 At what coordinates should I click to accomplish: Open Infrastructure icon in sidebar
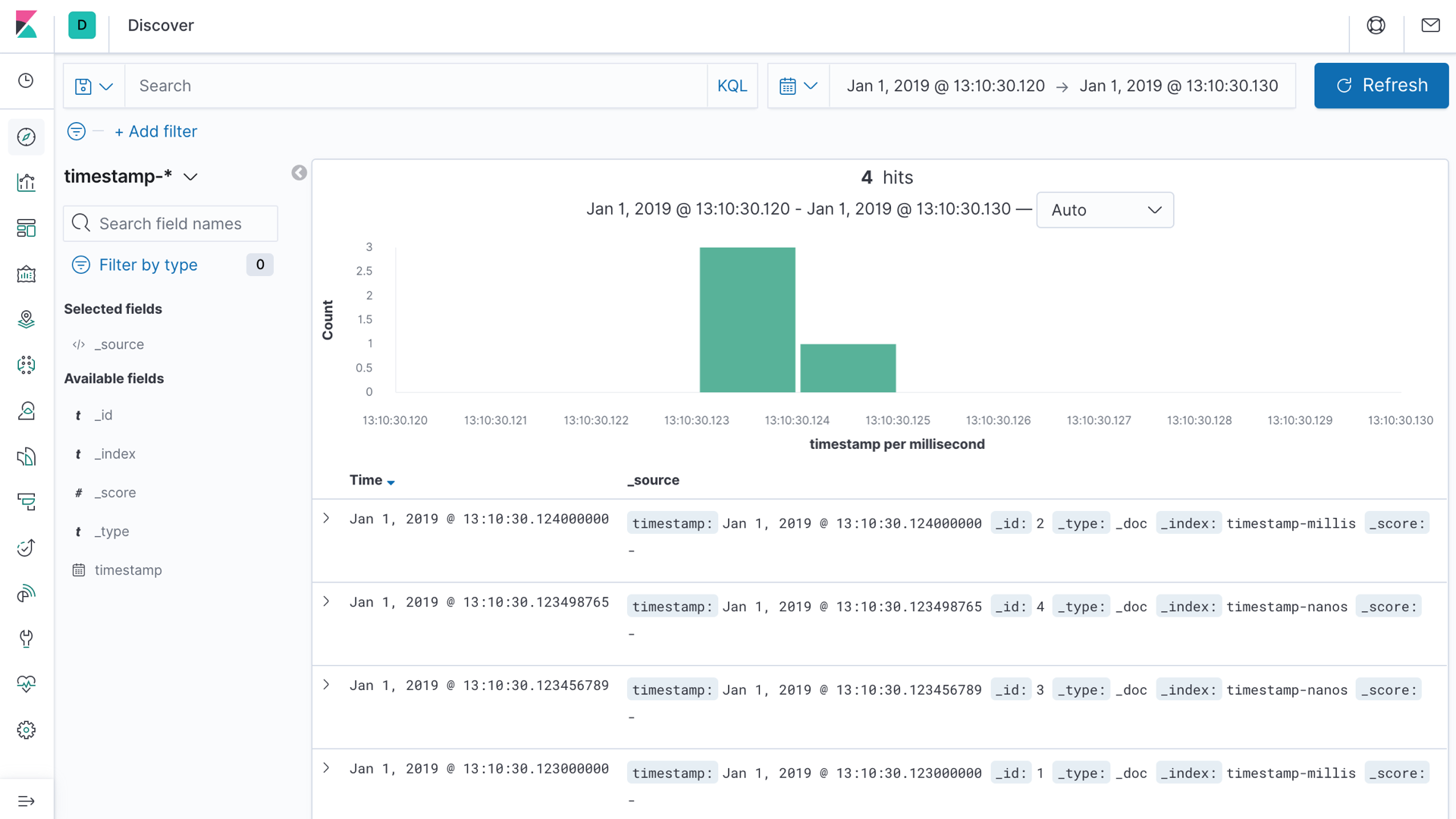point(27,410)
